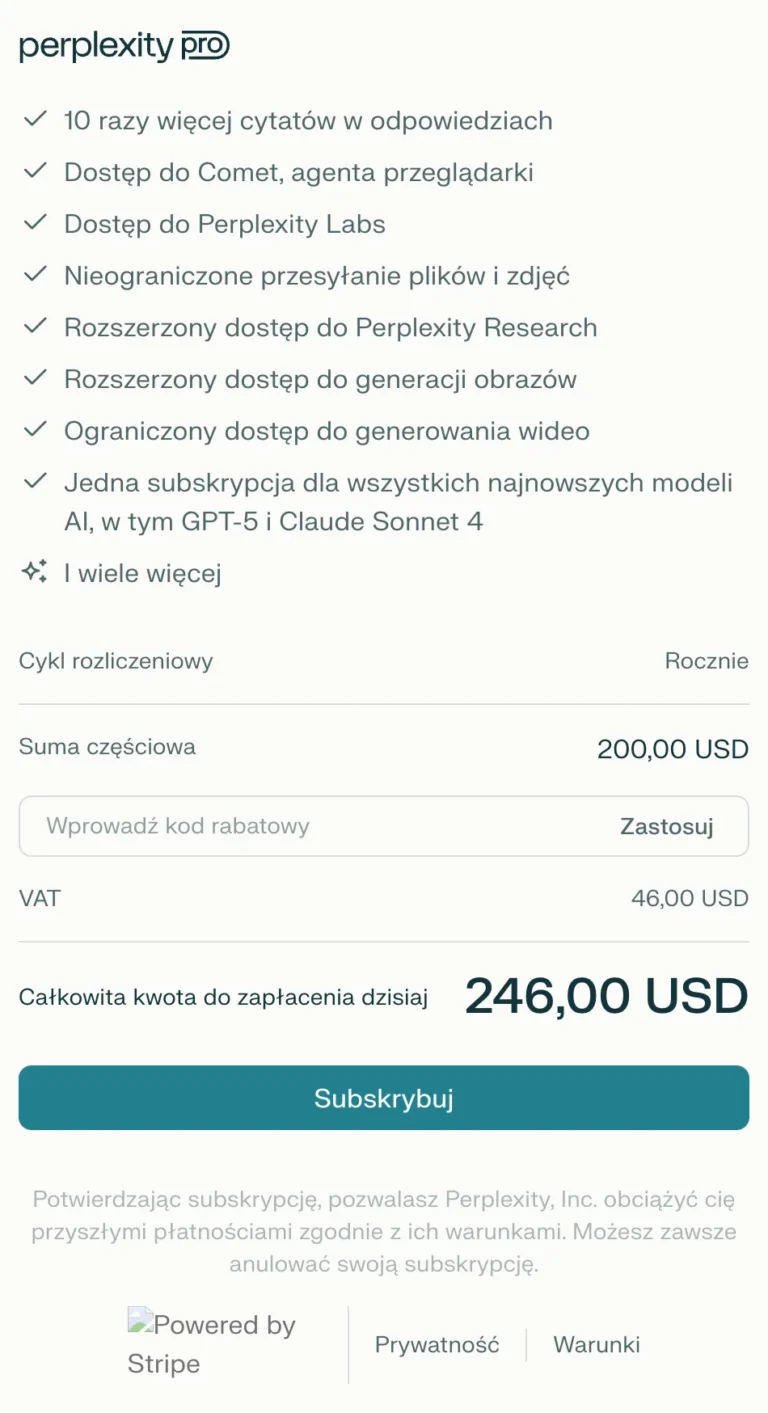The image size is (768, 1413).
Task: Click the 'Rocznie' billing cycle value
Action: pyautogui.click(x=706, y=661)
